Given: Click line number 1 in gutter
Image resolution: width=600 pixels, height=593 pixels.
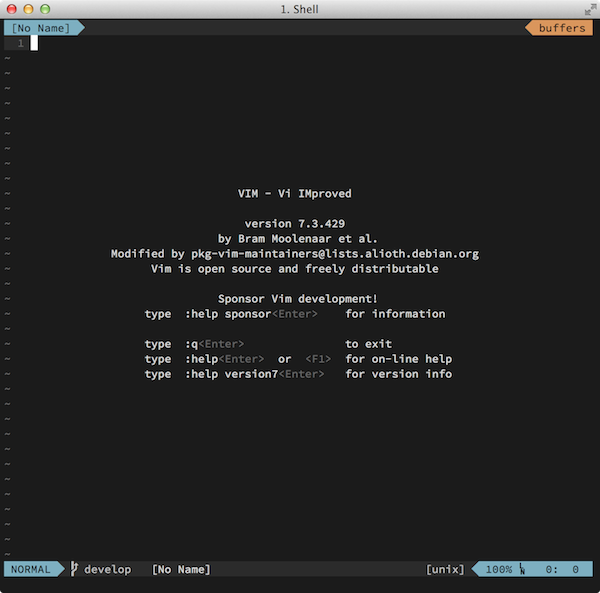Looking at the screenshot, I should (20, 43).
